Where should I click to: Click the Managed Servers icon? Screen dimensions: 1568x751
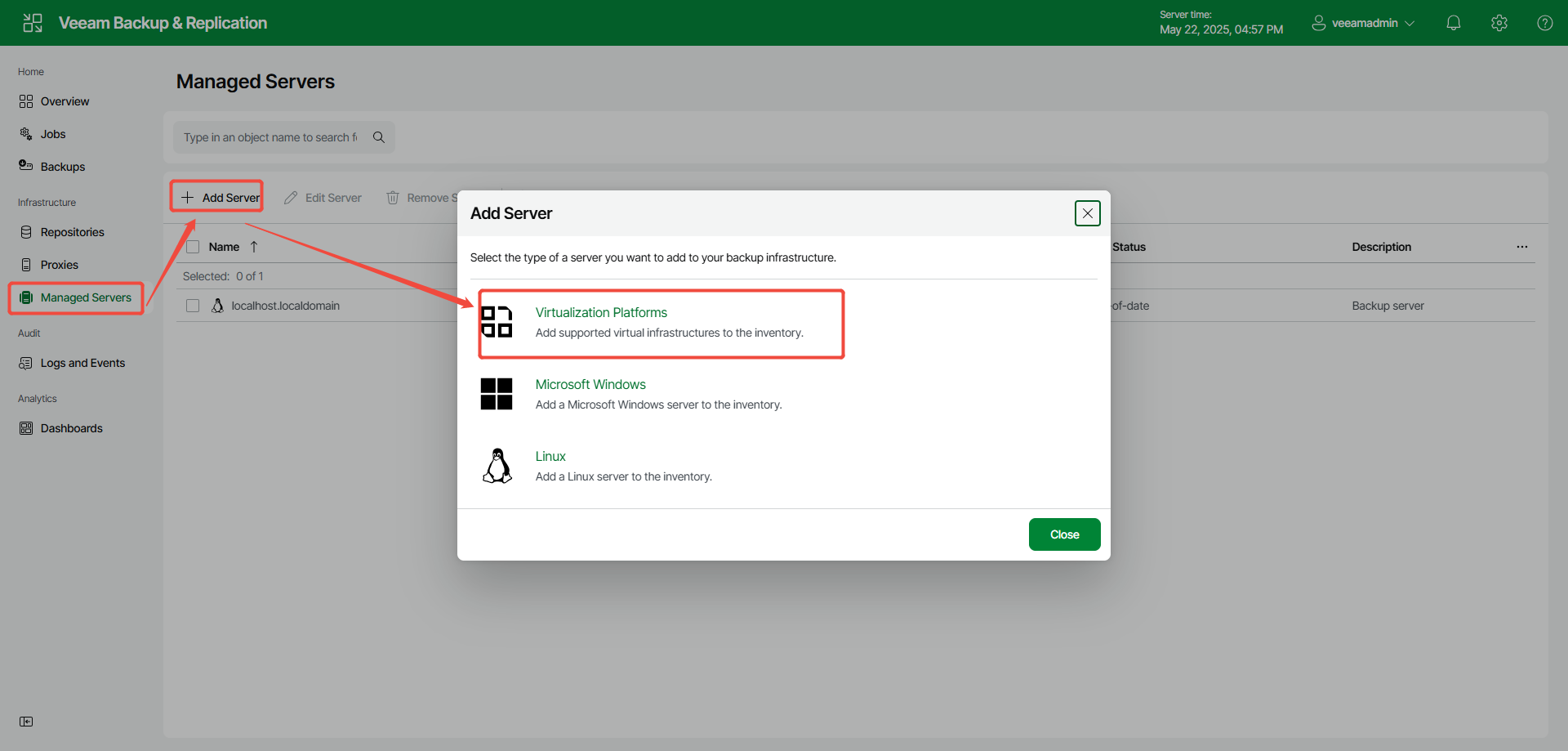click(x=26, y=297)
